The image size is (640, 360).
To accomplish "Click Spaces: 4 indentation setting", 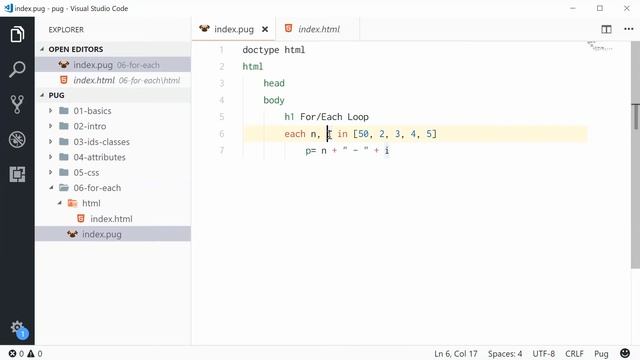I will pyautogui.click(x=505, y=353).
